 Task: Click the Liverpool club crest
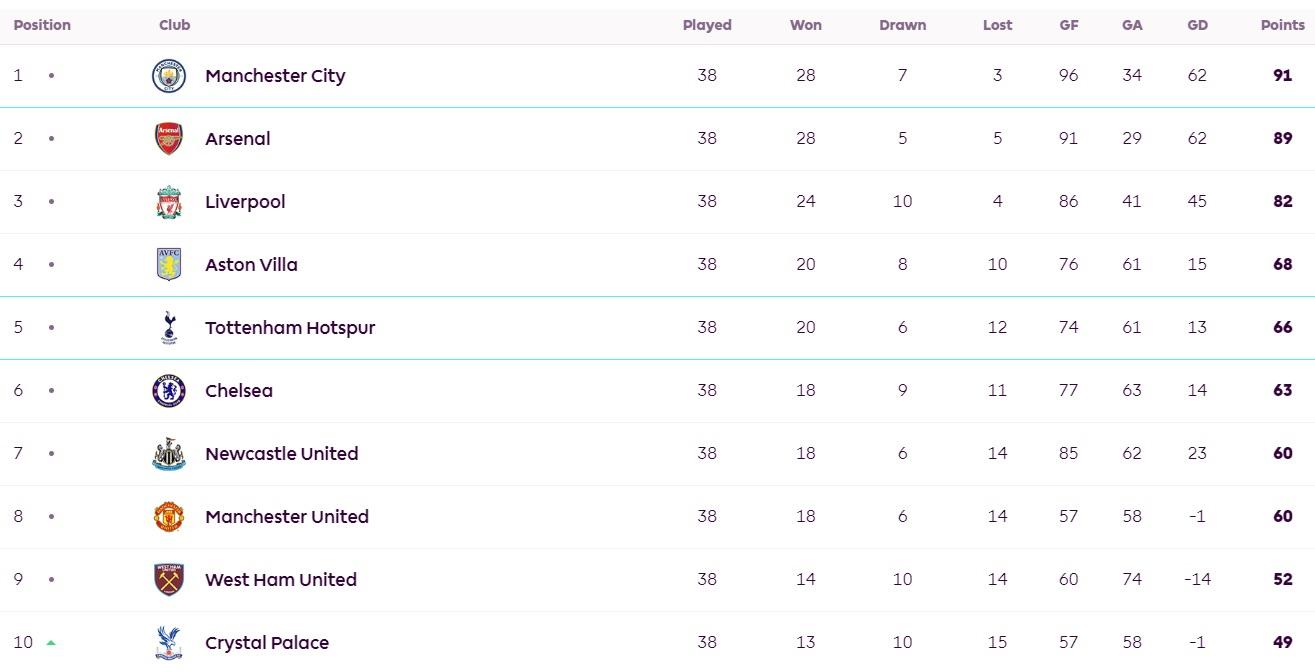[169, 202]
